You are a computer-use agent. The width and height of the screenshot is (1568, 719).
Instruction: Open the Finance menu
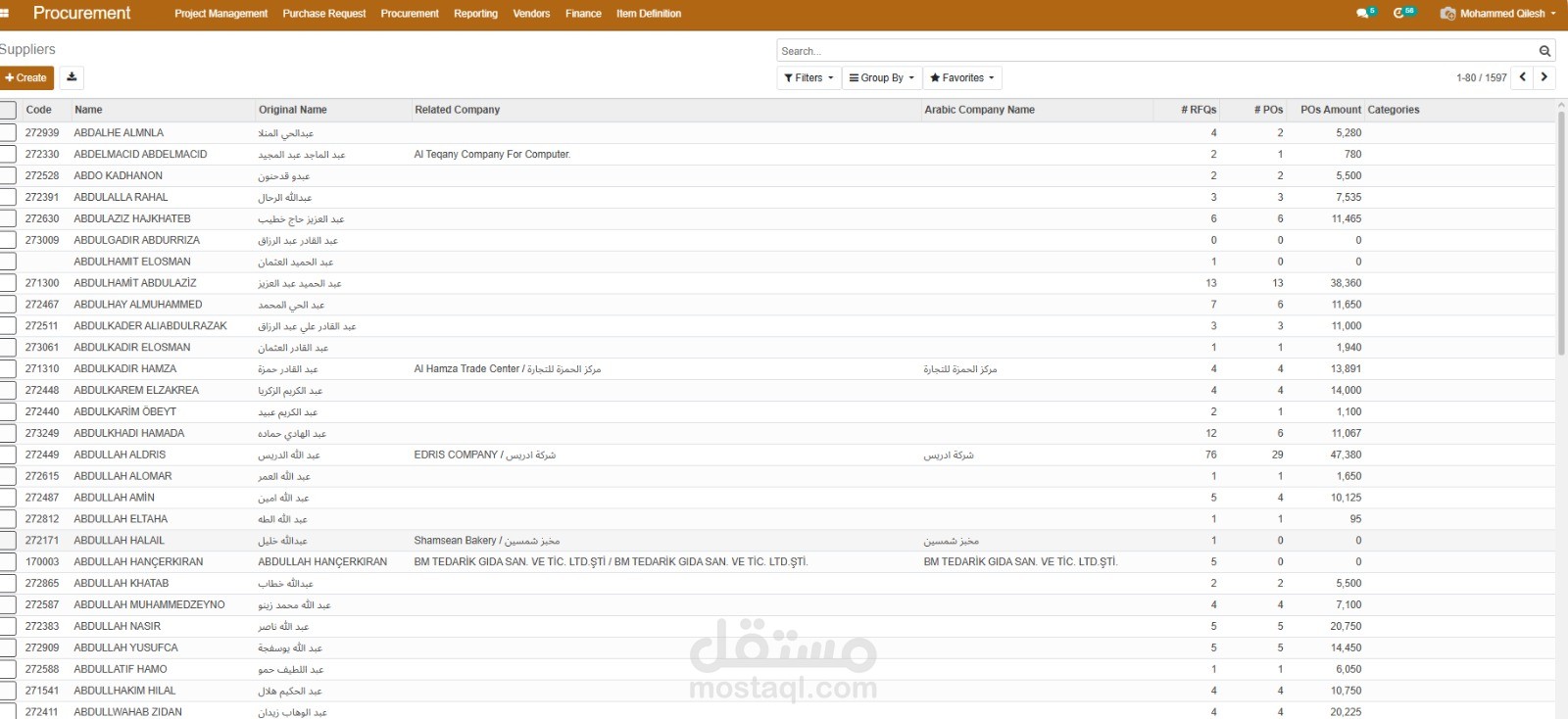(583, 14)
